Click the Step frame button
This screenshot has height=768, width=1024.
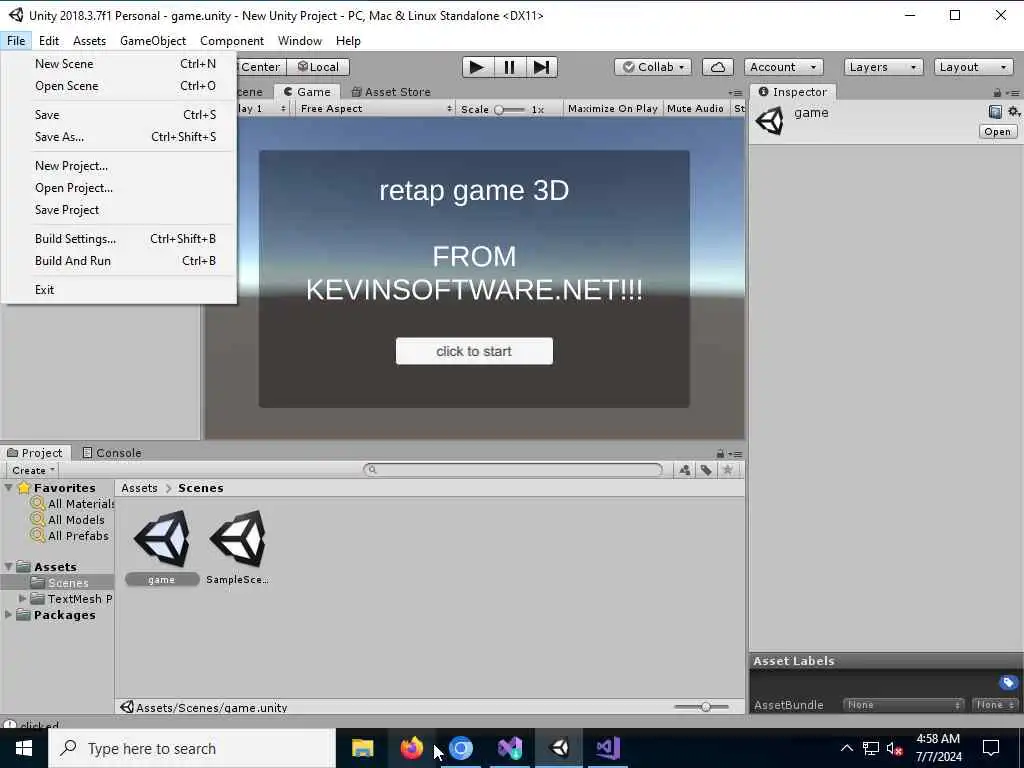click(x=541, y=67)
